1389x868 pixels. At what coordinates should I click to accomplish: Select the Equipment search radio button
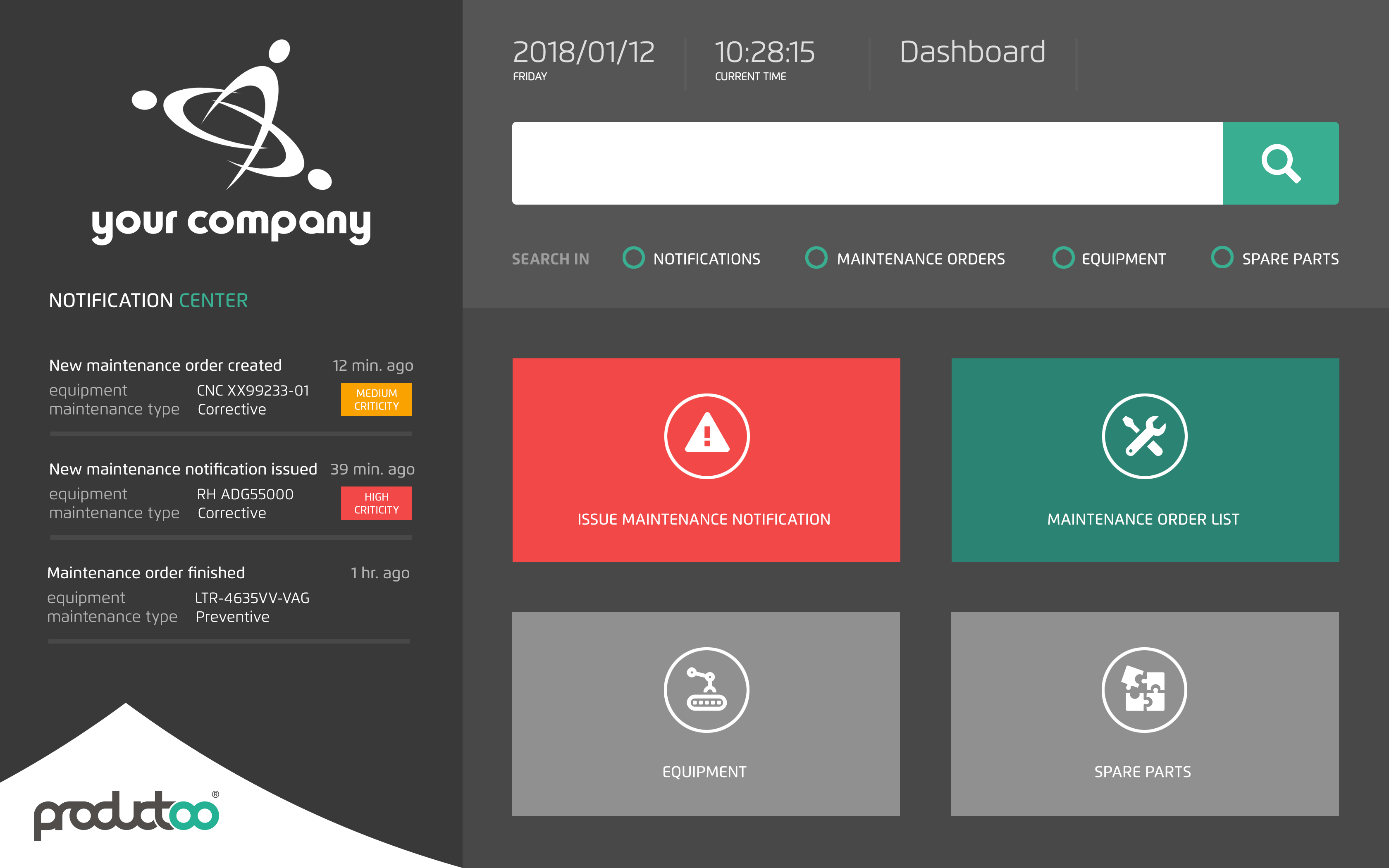pyautogui.click(x=1063, y=258)
